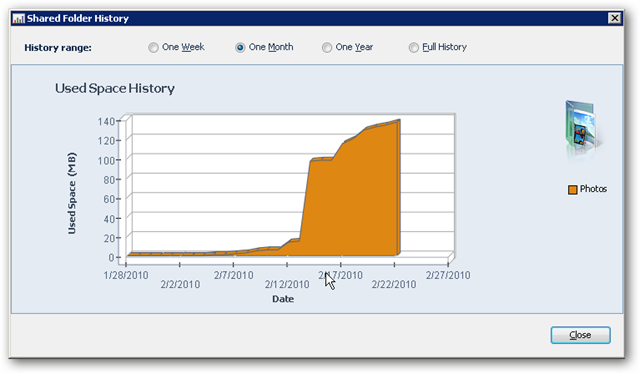Click the Used Space (MB) axis title
Image resolution: width=640 pixels, height=374 pixels.
tap(72, 194)
